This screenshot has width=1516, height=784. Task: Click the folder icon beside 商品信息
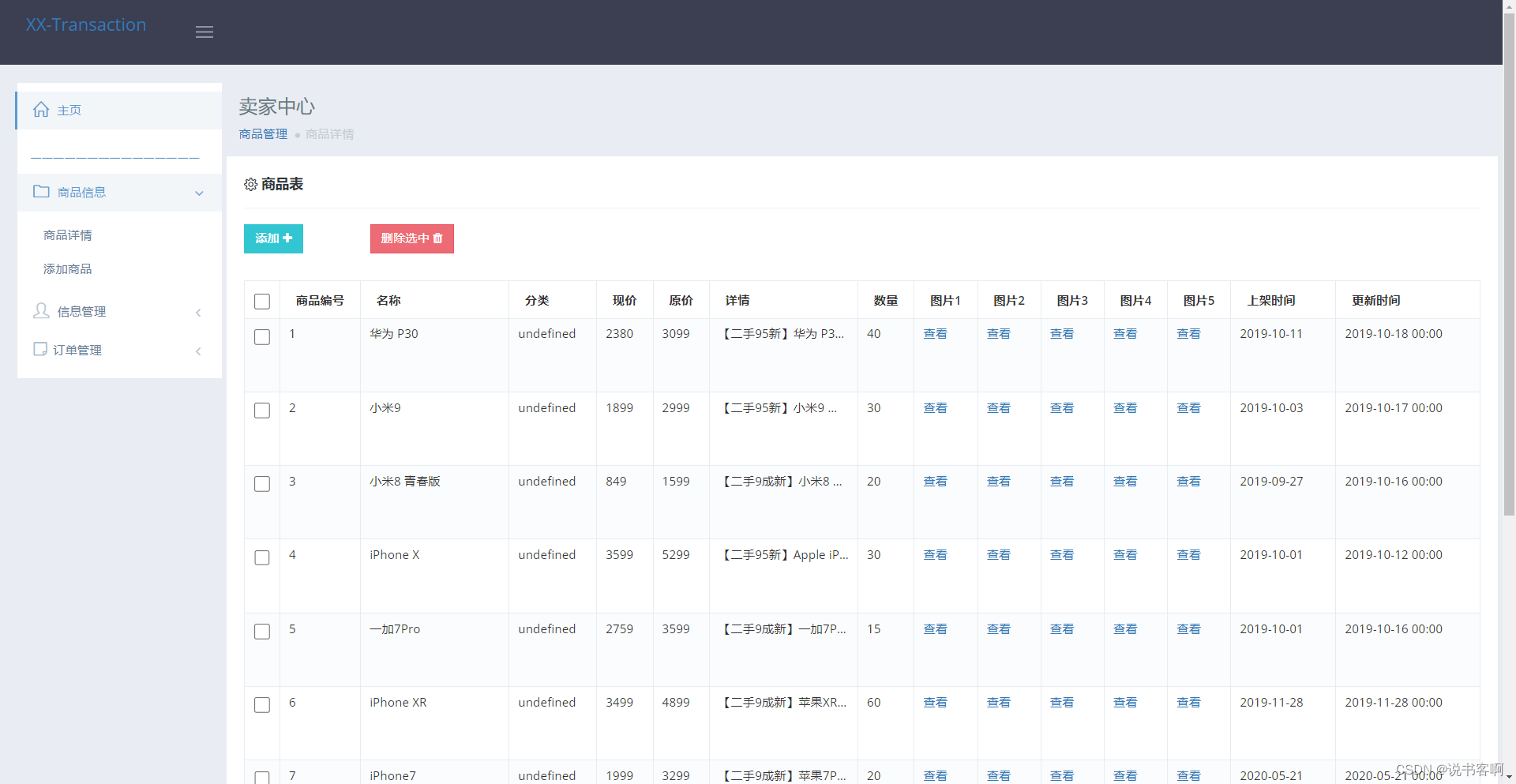click(x=41, y=191)
